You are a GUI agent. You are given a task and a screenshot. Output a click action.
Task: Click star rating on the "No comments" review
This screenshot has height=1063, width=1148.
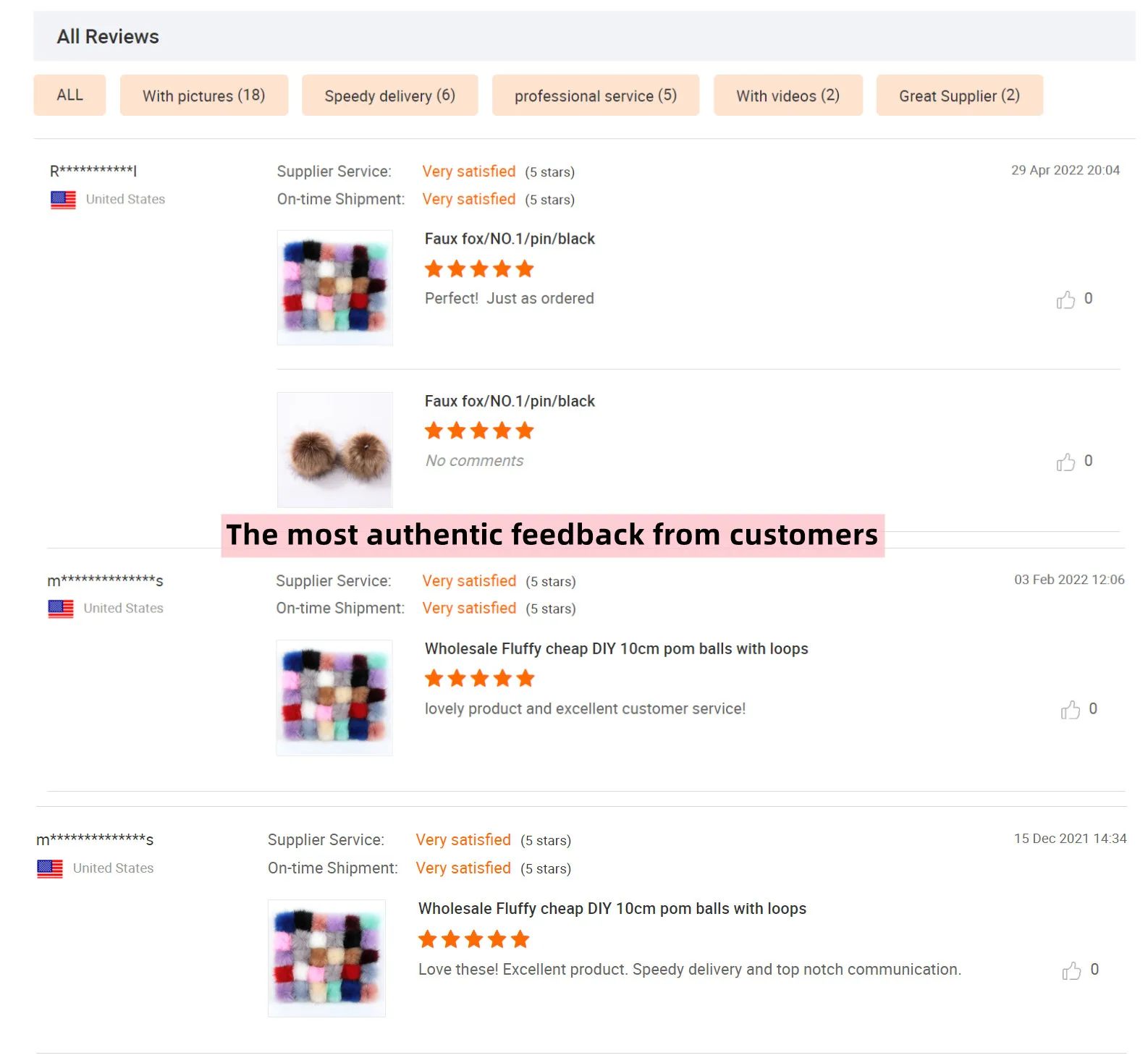(x=479, y=431)
